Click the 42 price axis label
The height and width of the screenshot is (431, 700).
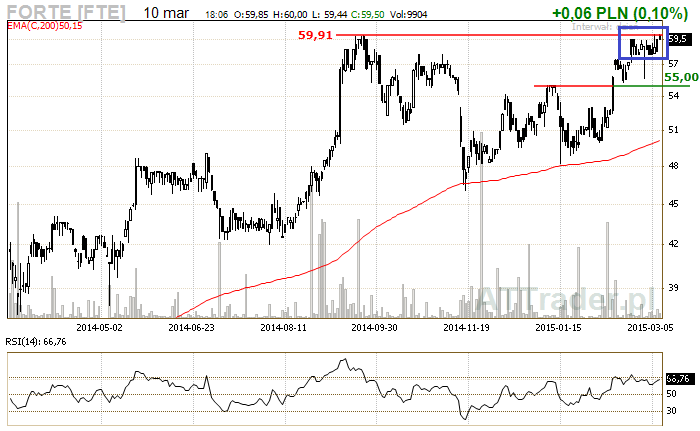click(673, 244)
